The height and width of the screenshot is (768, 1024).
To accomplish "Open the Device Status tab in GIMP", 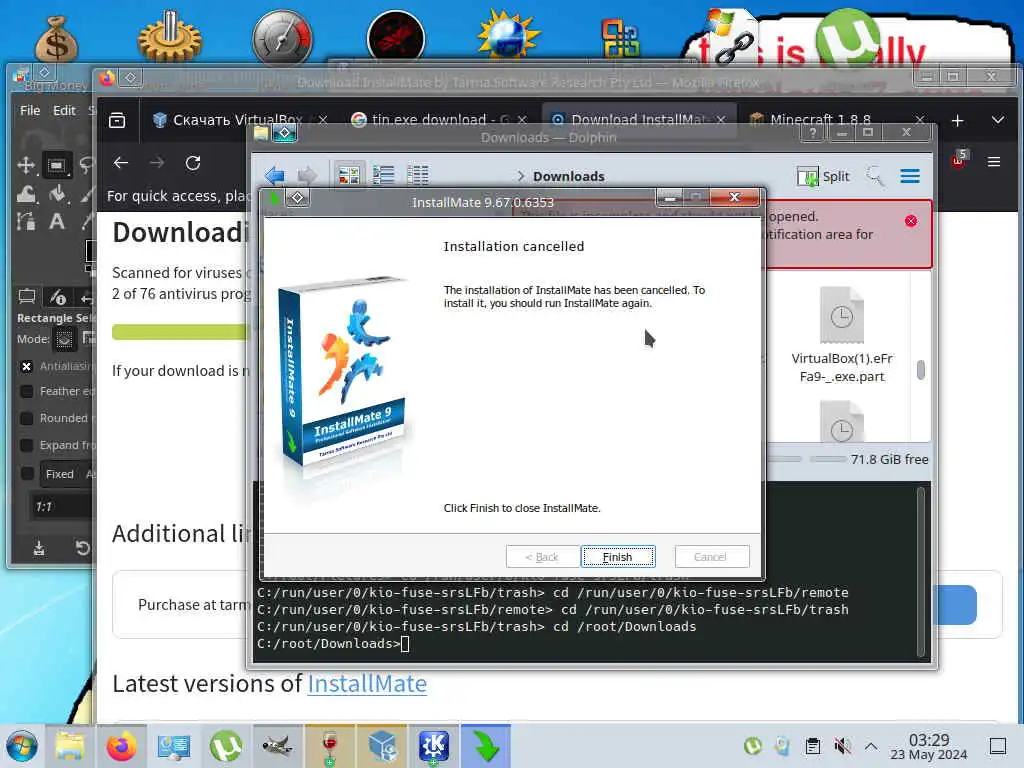I will pyautogui.click(x=57, y=298).
